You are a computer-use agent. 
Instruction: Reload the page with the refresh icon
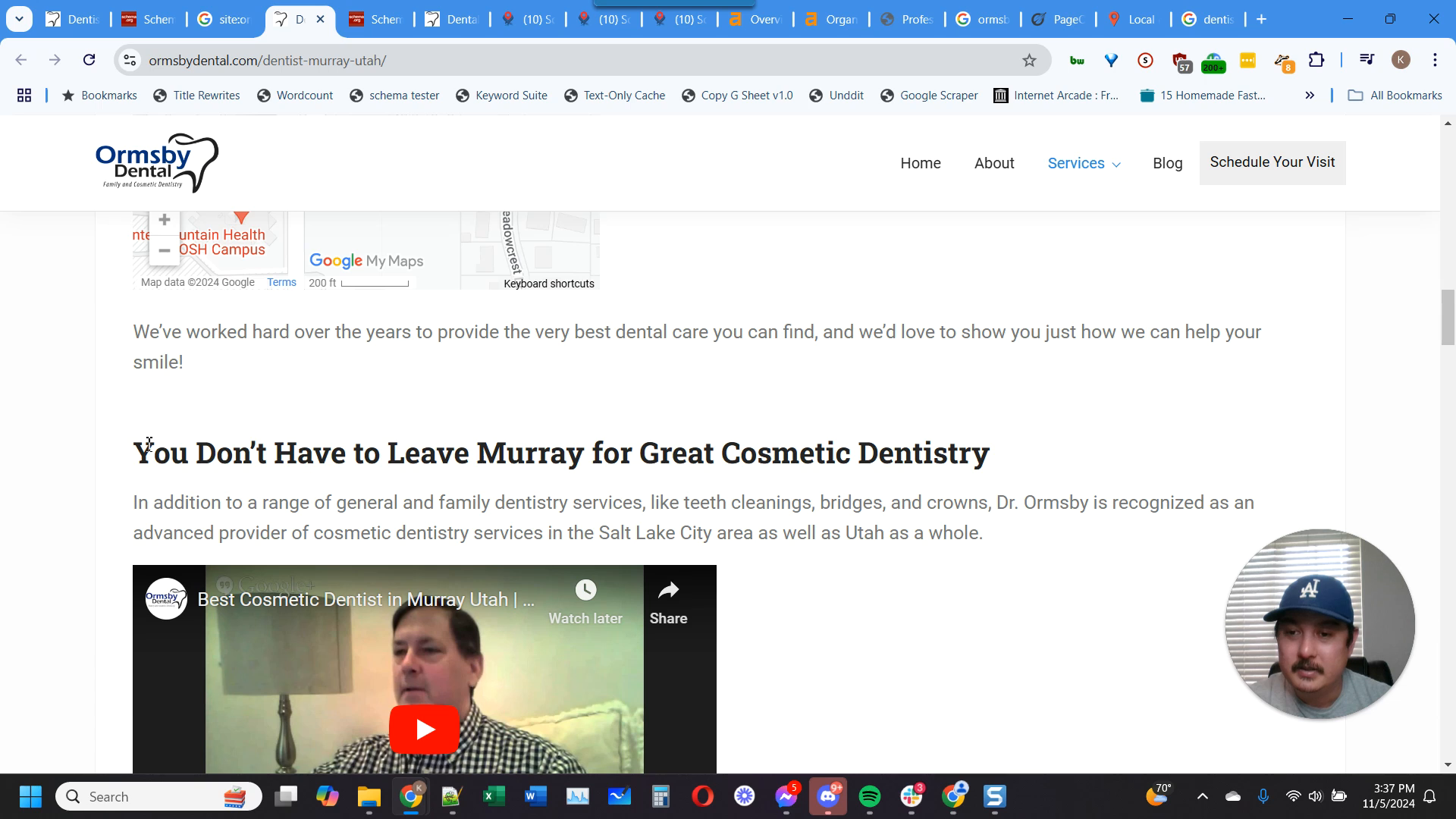pyautogui.click(x=89, y=60)
